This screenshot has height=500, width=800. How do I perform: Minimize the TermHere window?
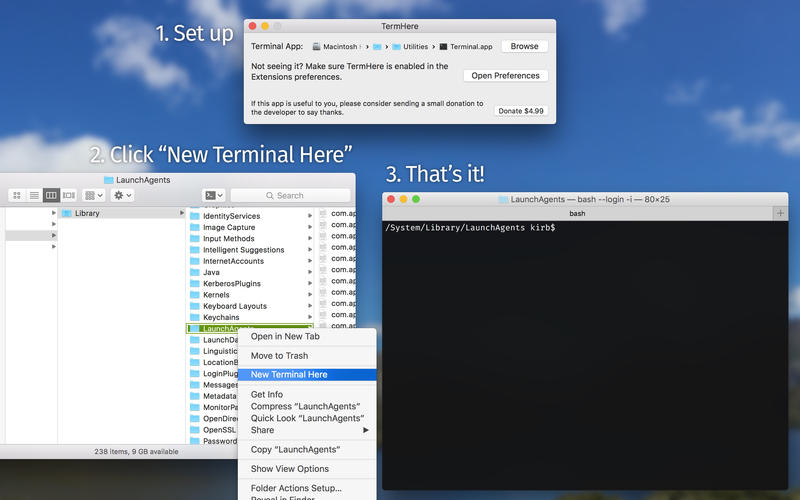click(265, 26)
